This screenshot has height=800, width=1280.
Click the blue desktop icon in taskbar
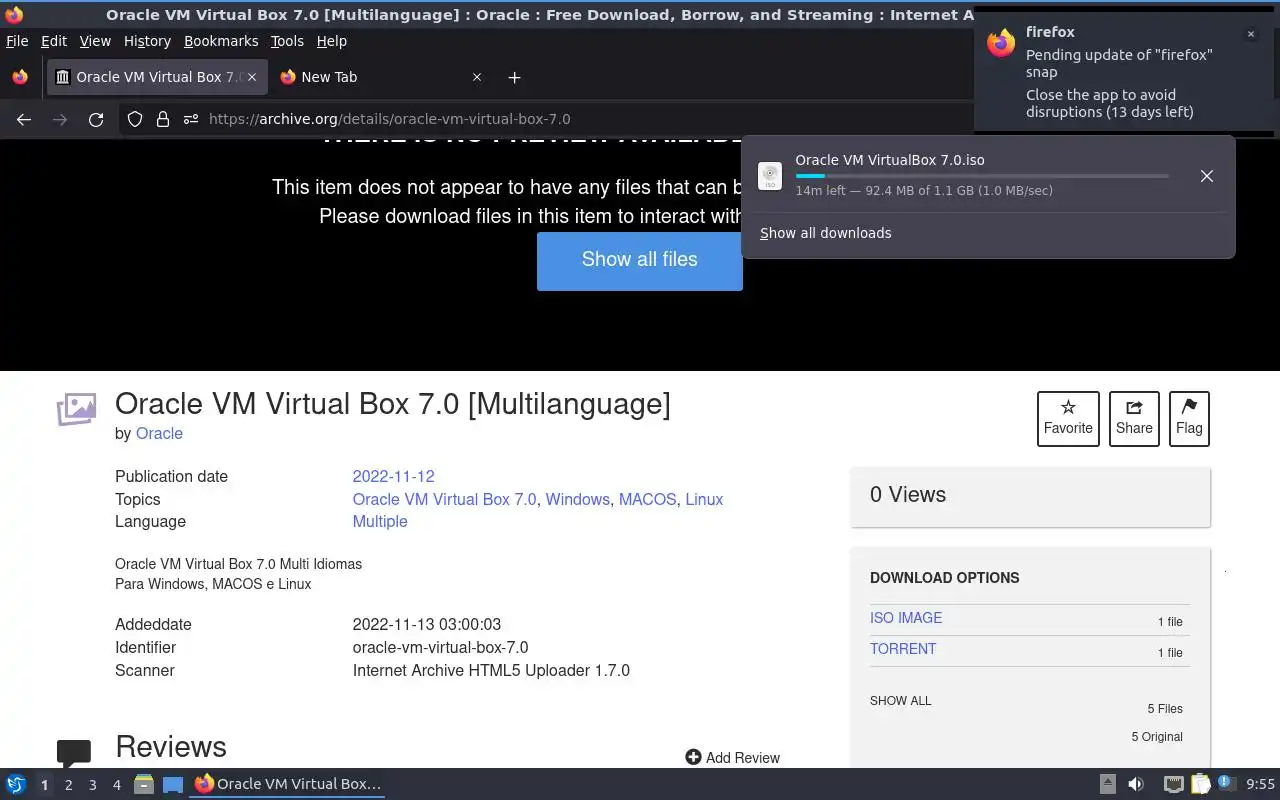[x=173, y=784]
